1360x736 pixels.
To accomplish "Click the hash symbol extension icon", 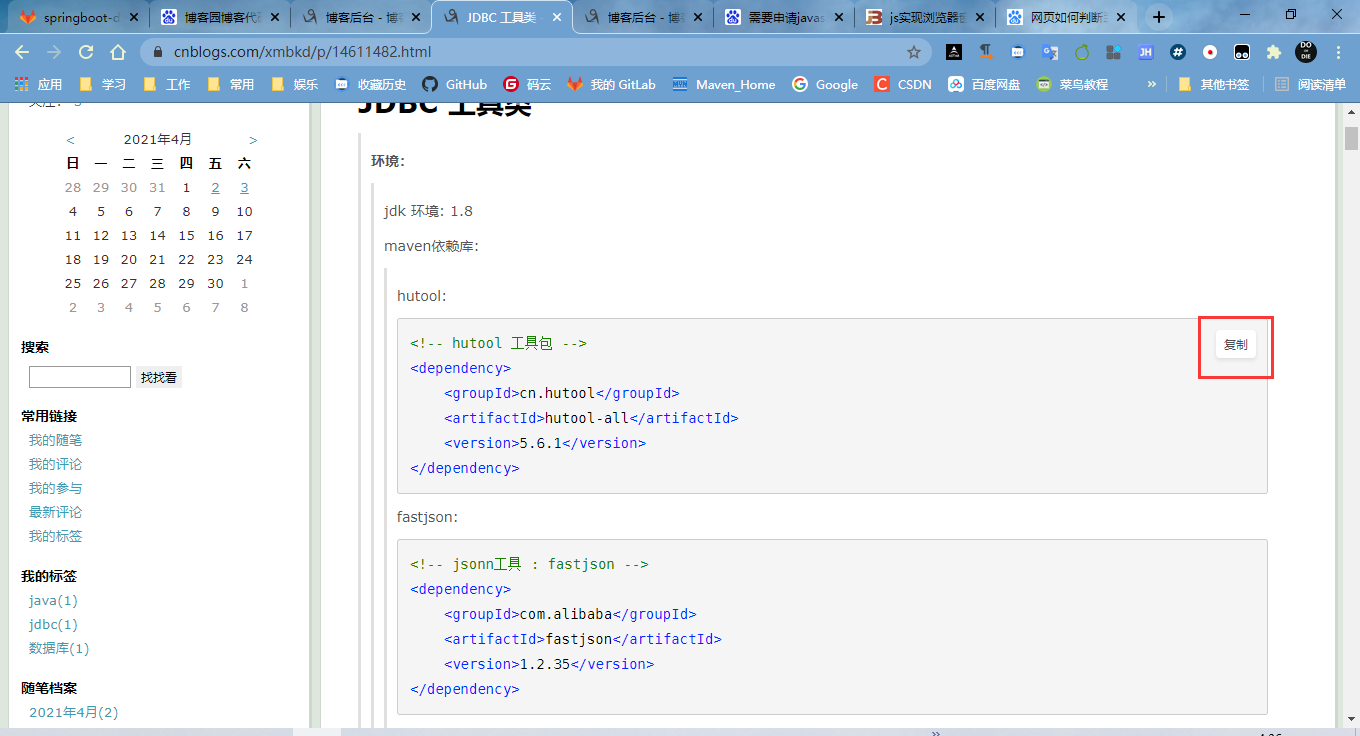I will click(1178, 52).
